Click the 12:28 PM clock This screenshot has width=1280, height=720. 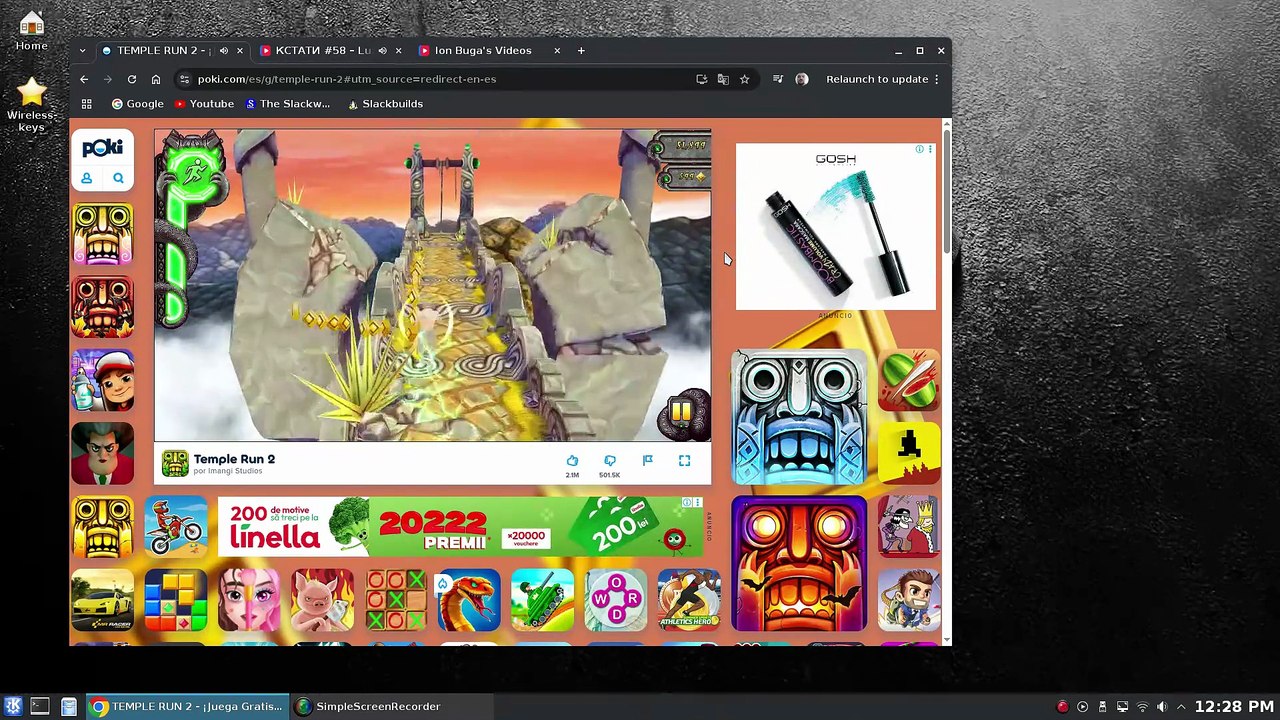coord(1234,707)
